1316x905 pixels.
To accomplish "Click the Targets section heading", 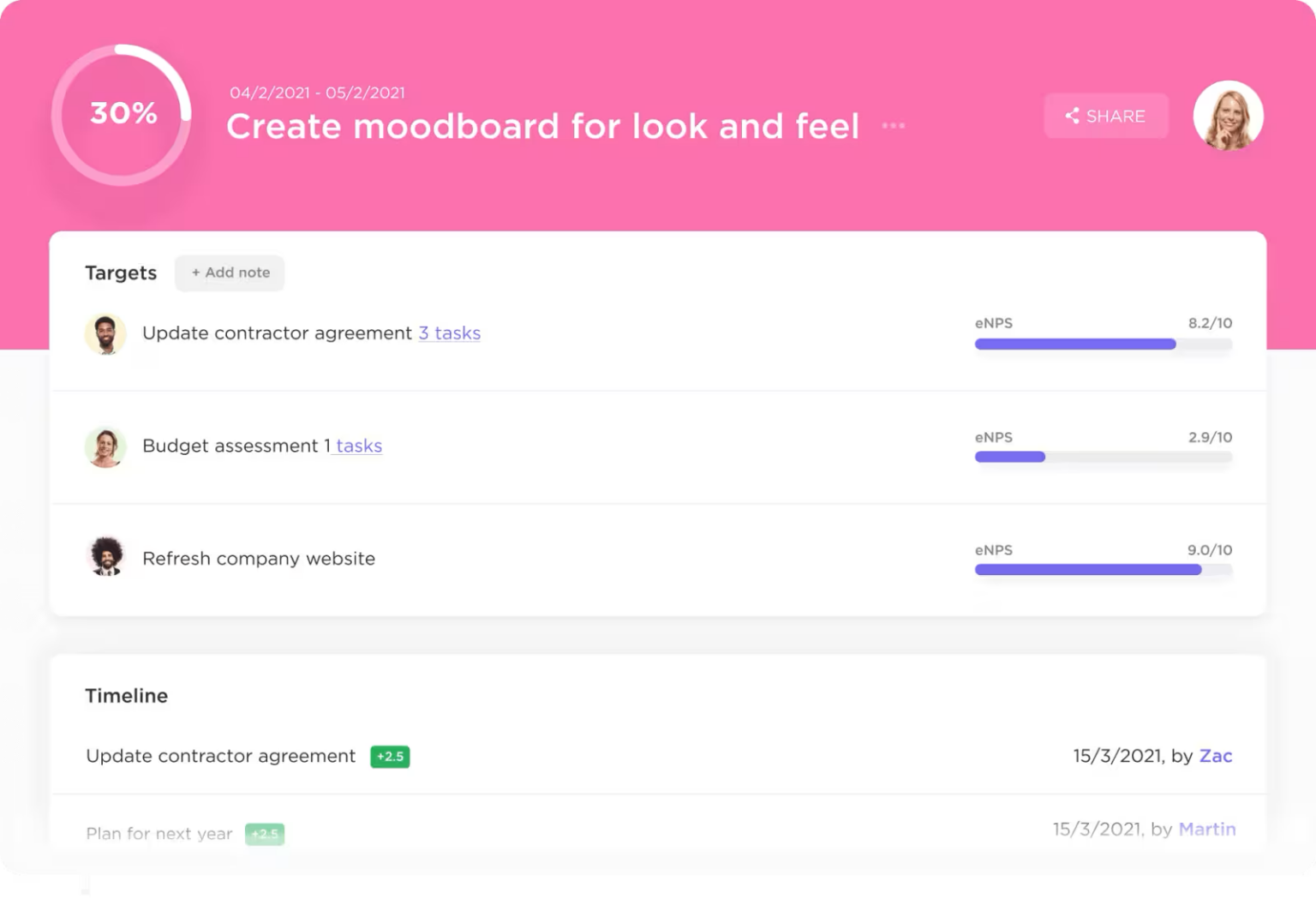I will pyautogui.click(x=121, y=273).
